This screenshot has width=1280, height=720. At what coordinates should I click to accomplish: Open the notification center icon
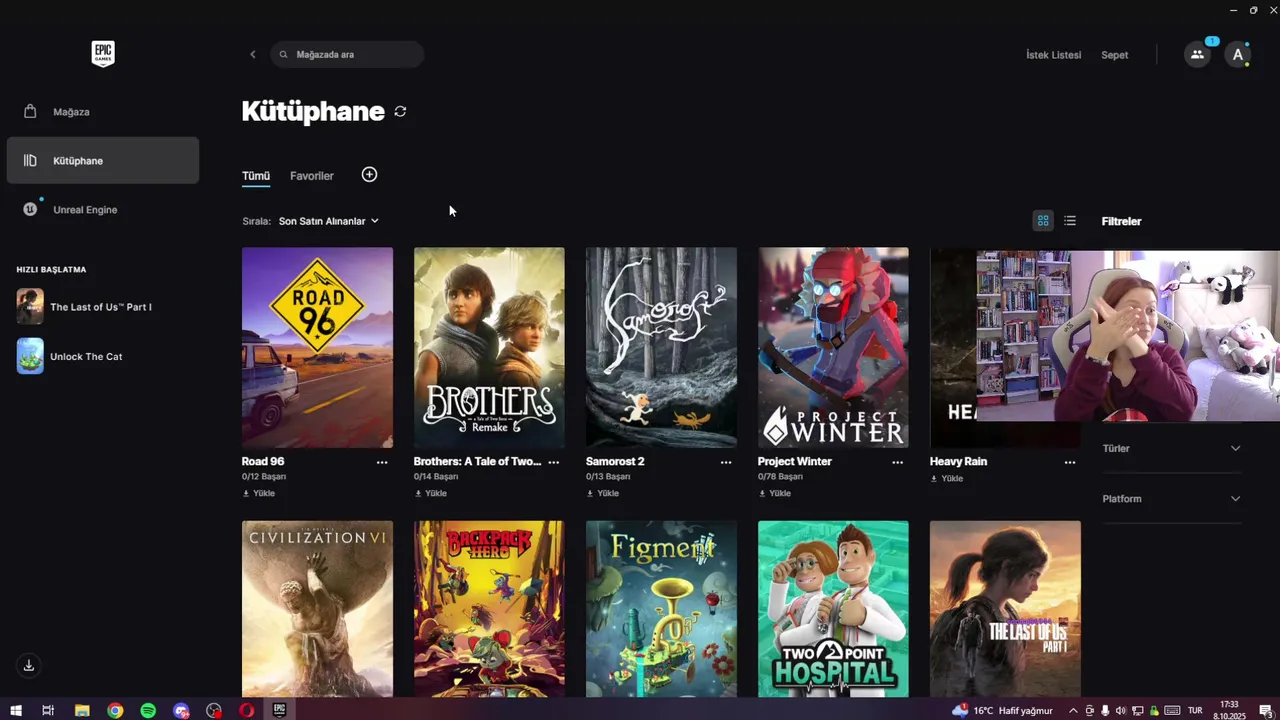point(1265,711)
